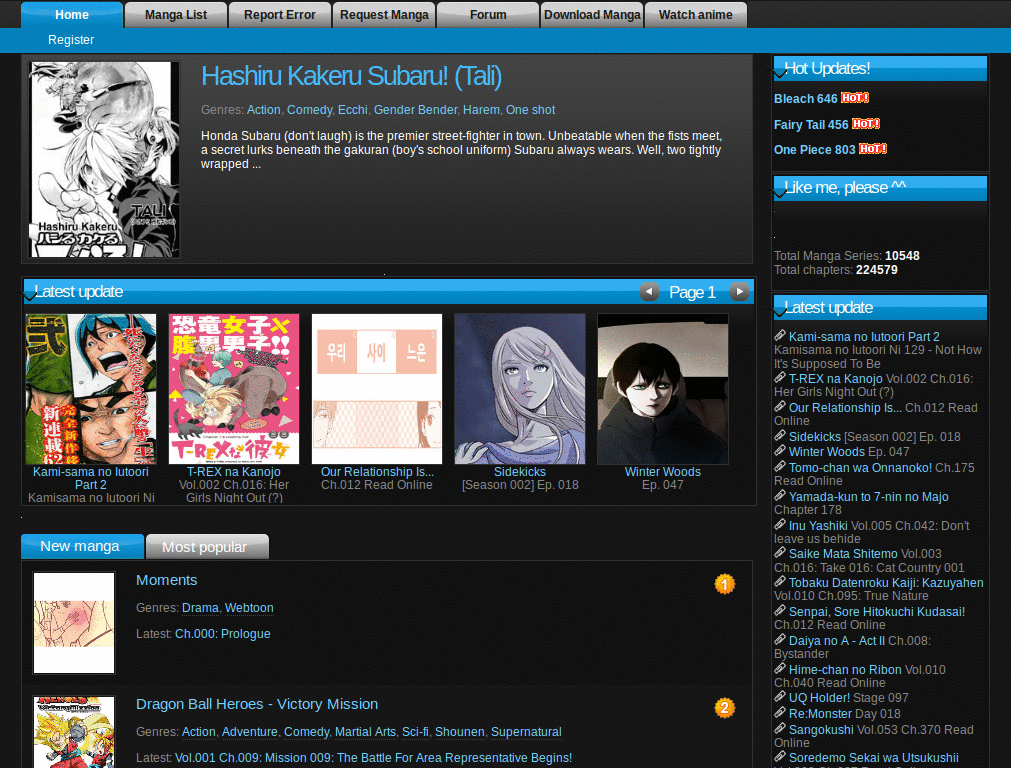
Task: Select the Supernatural genre link
Action: (526, 732)
